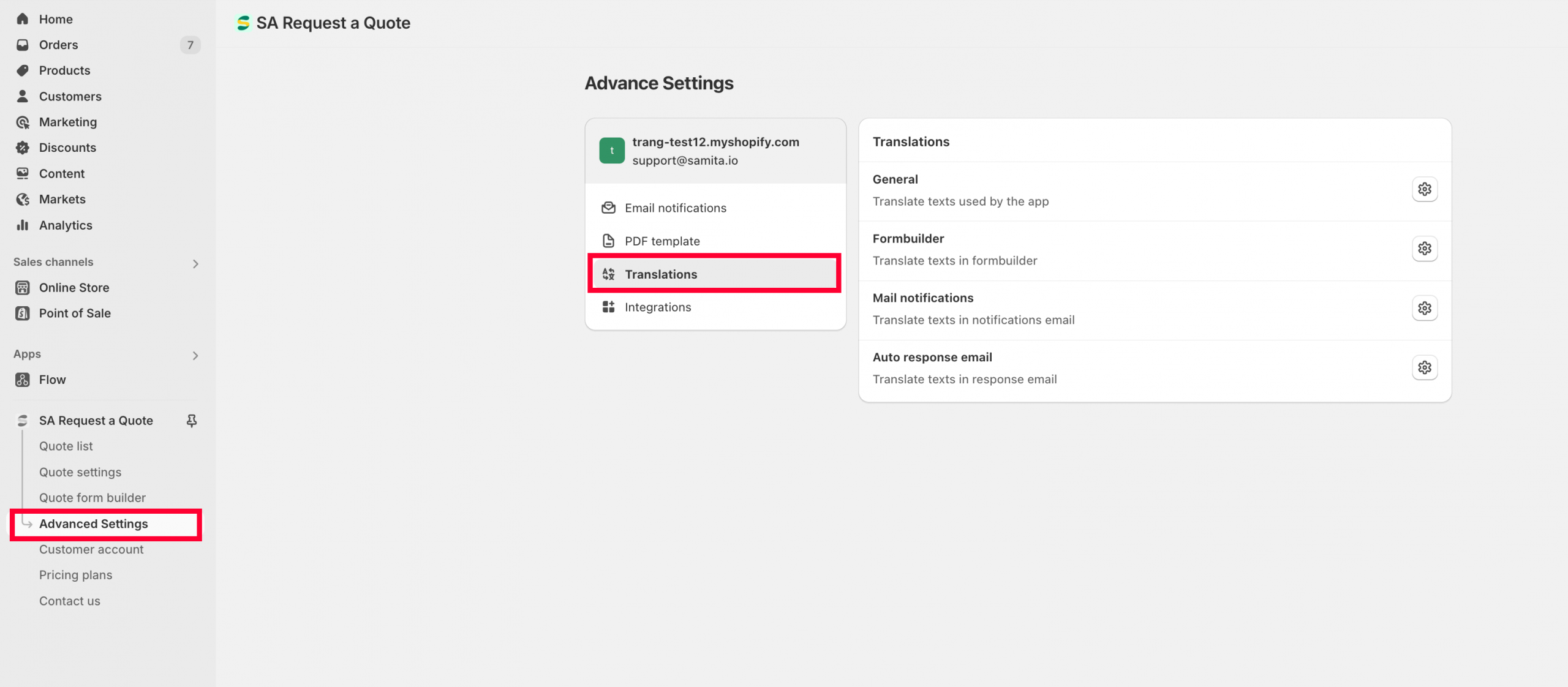Click the Orders count badge 7
The height and width of the screenshot is (687, 1568).
[190, 45]
